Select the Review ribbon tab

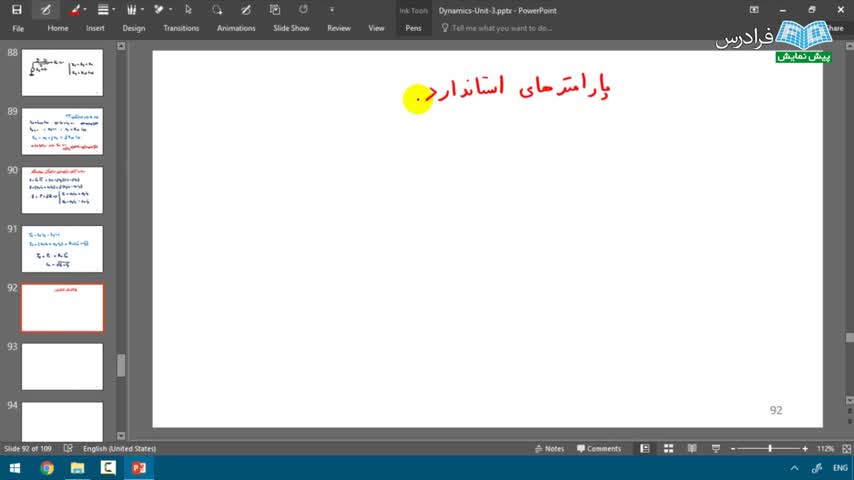(x=339, y=28)
